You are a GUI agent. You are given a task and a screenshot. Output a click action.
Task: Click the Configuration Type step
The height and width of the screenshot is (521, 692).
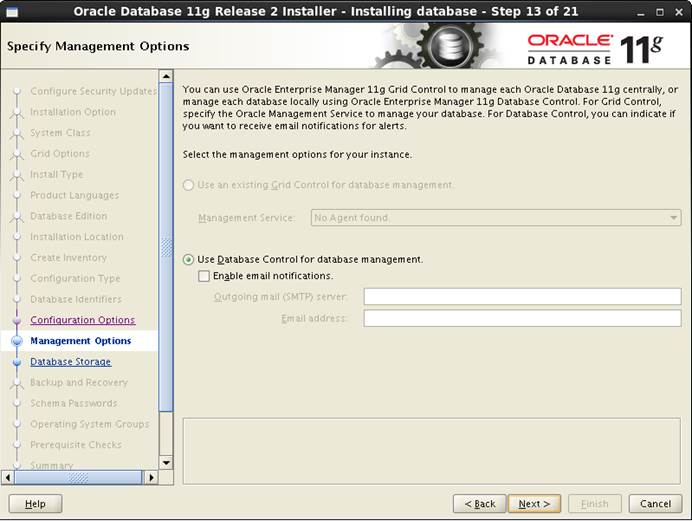[x=75, y=279]
